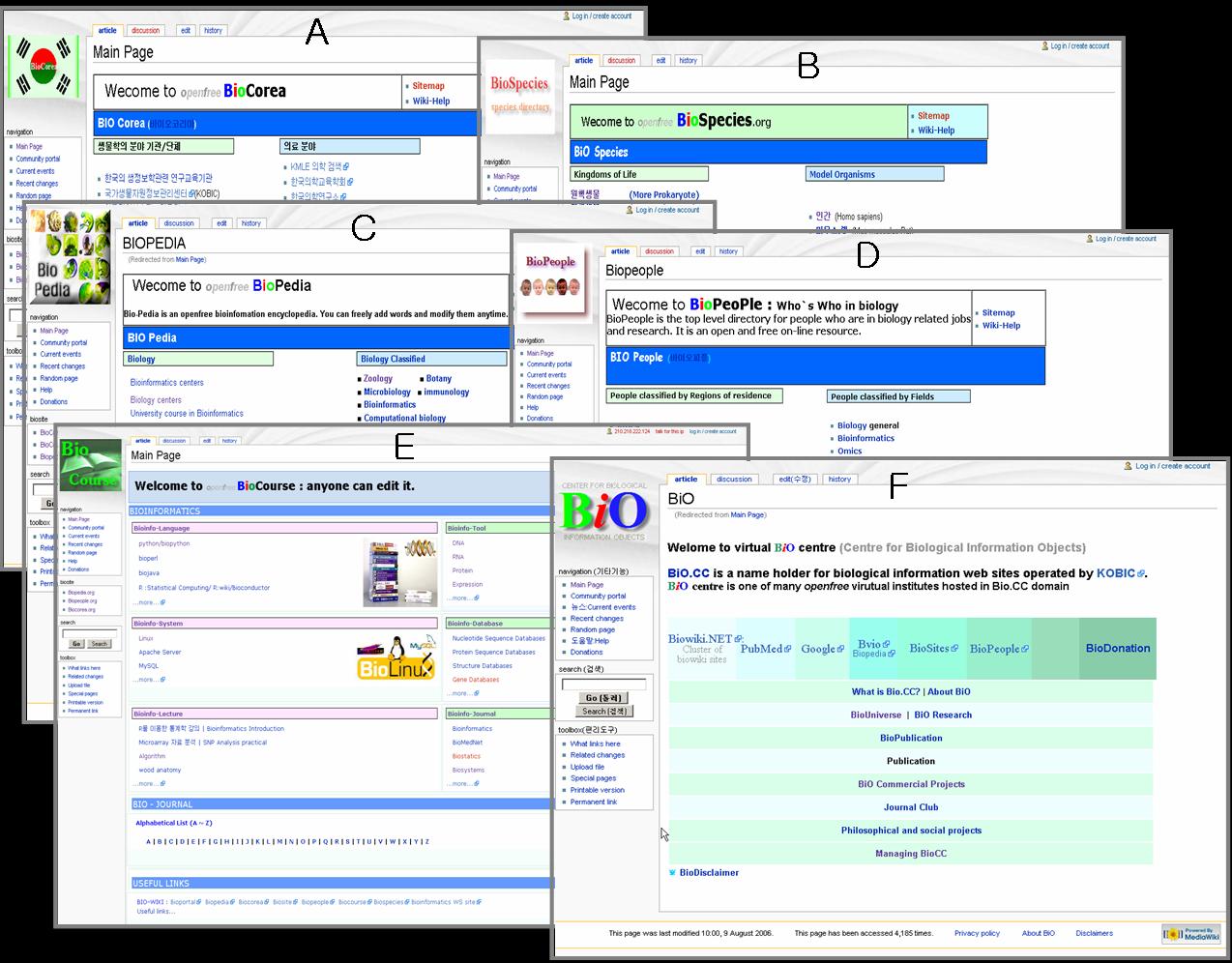1232x963 pixels.
Task: Open the BiO Research link
Action: pos(943,715)
